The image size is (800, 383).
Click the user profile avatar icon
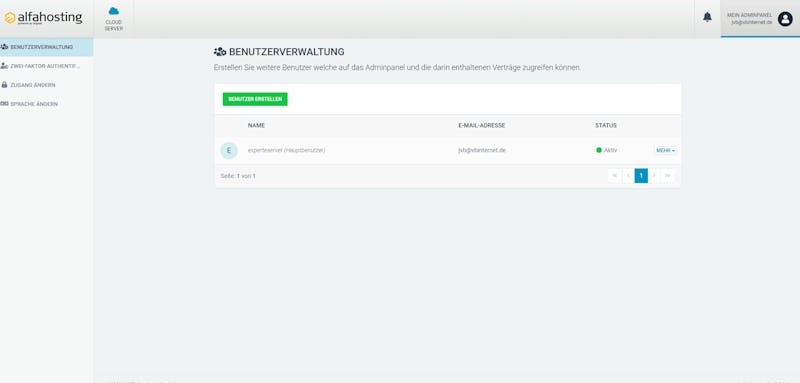(x=785, y=19)
